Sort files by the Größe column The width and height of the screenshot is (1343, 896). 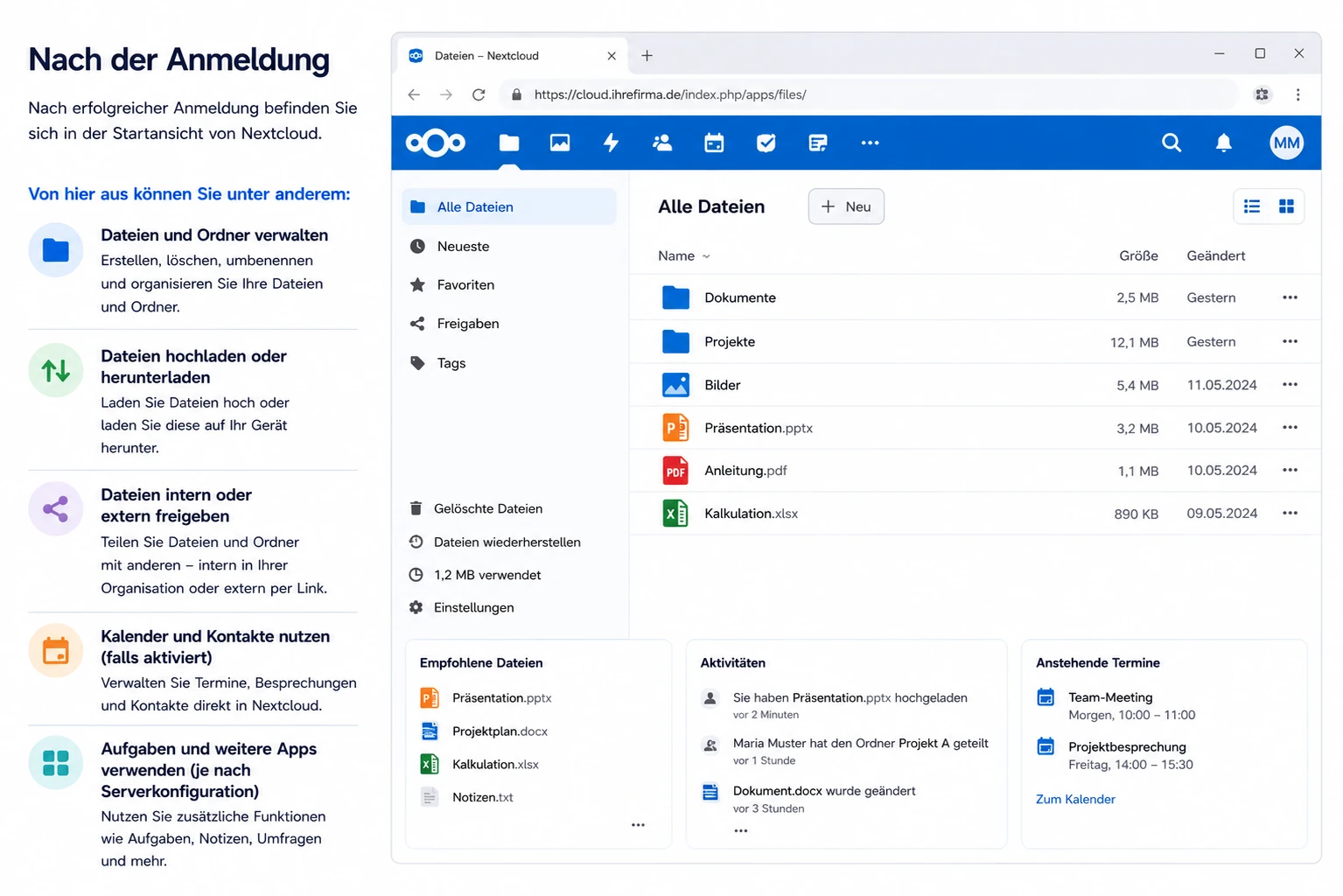[x=1138, y=255]
